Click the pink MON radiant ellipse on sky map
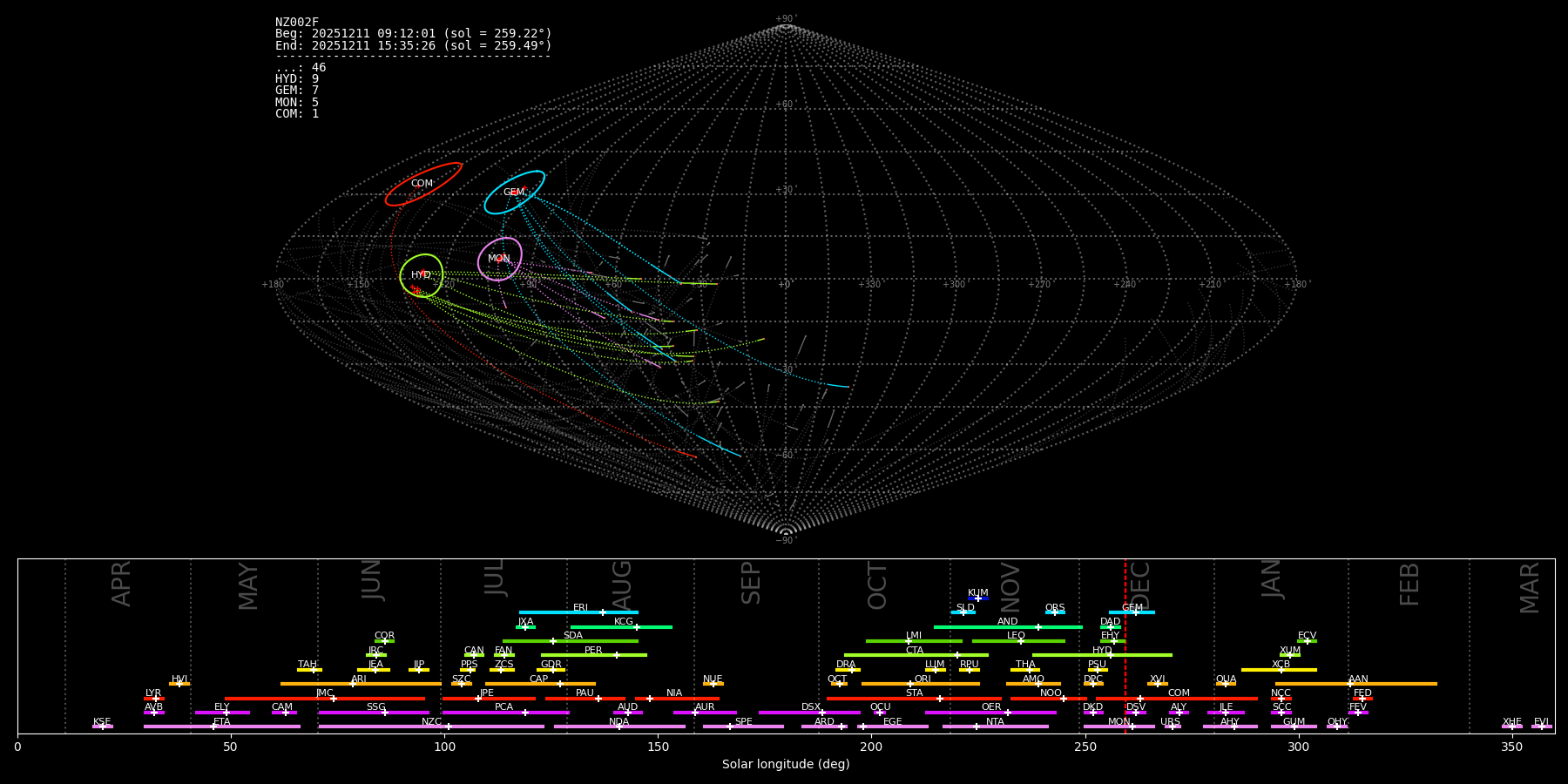Viewport: 1568px width, 784px height. (x=500, y=259)
